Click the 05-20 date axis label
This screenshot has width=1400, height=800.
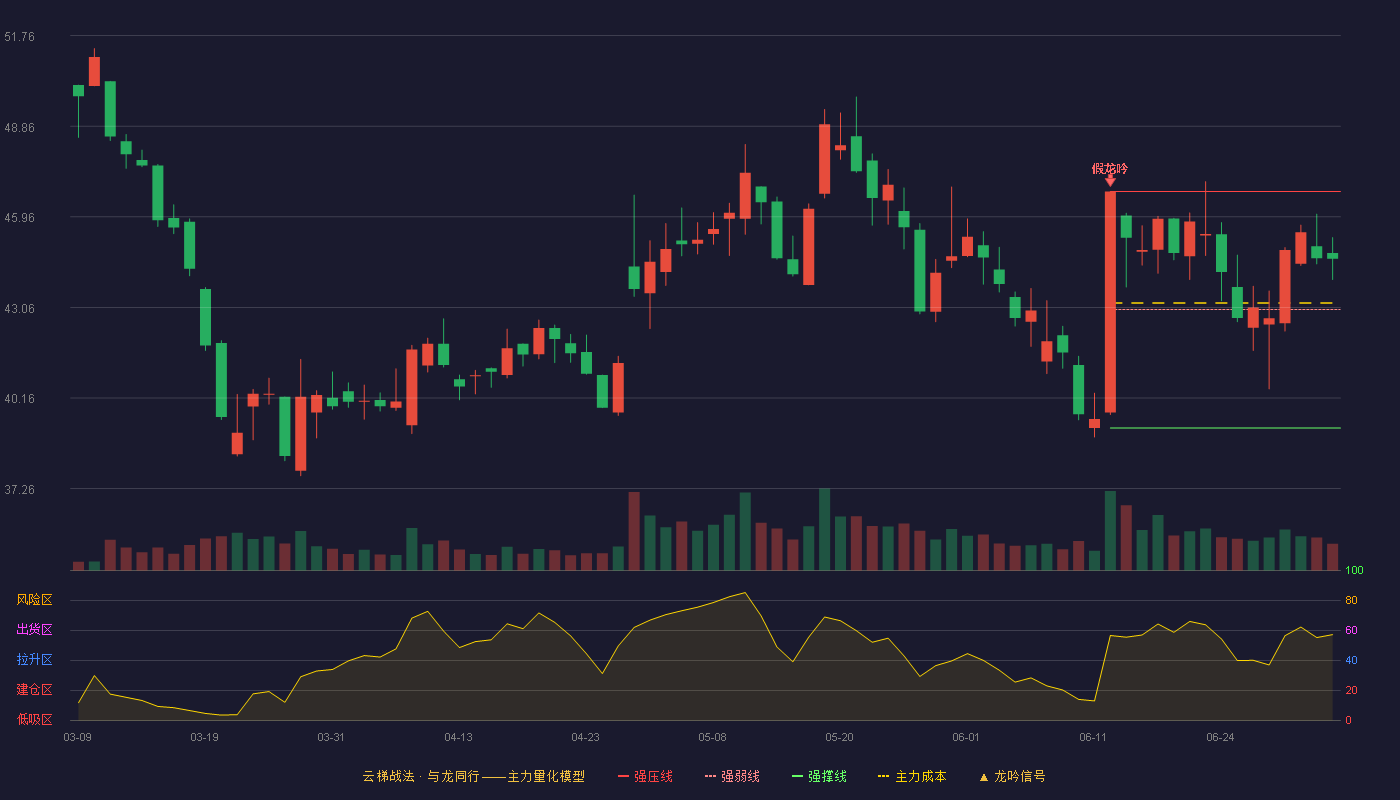[x=839, y=737]
